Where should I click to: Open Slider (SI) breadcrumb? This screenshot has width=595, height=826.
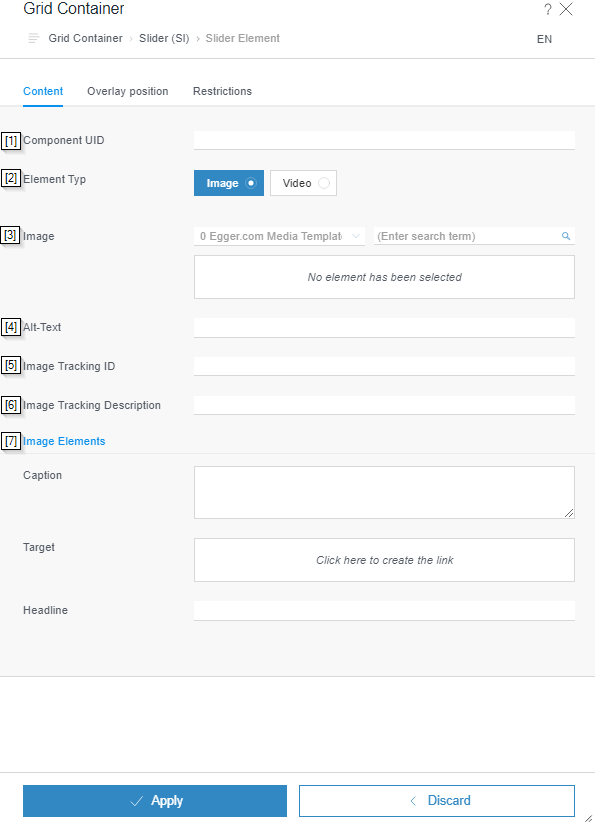click(164, 38)
